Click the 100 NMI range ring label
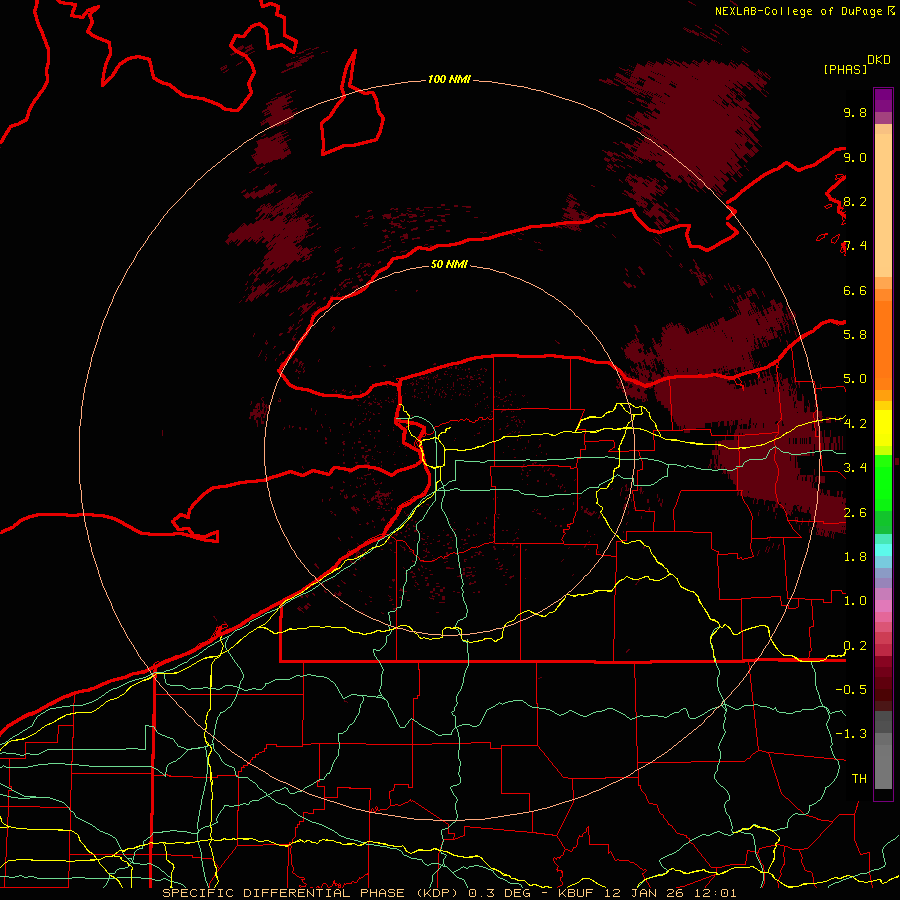The height and width of the screenshot is (900, 900). [x=449, y=79]
